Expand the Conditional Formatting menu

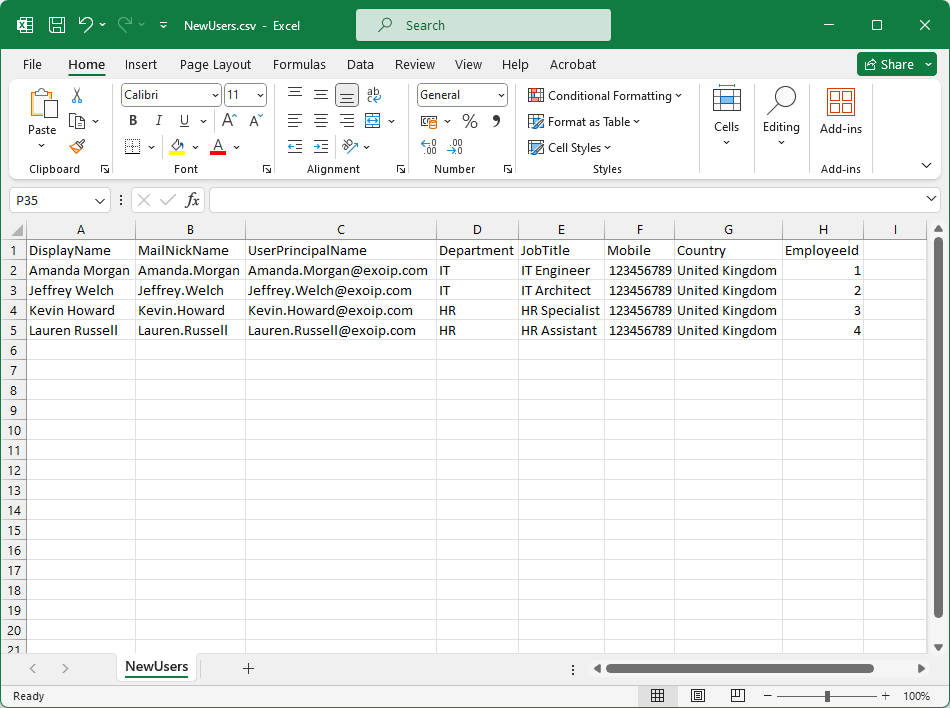(x=605, y=96)
